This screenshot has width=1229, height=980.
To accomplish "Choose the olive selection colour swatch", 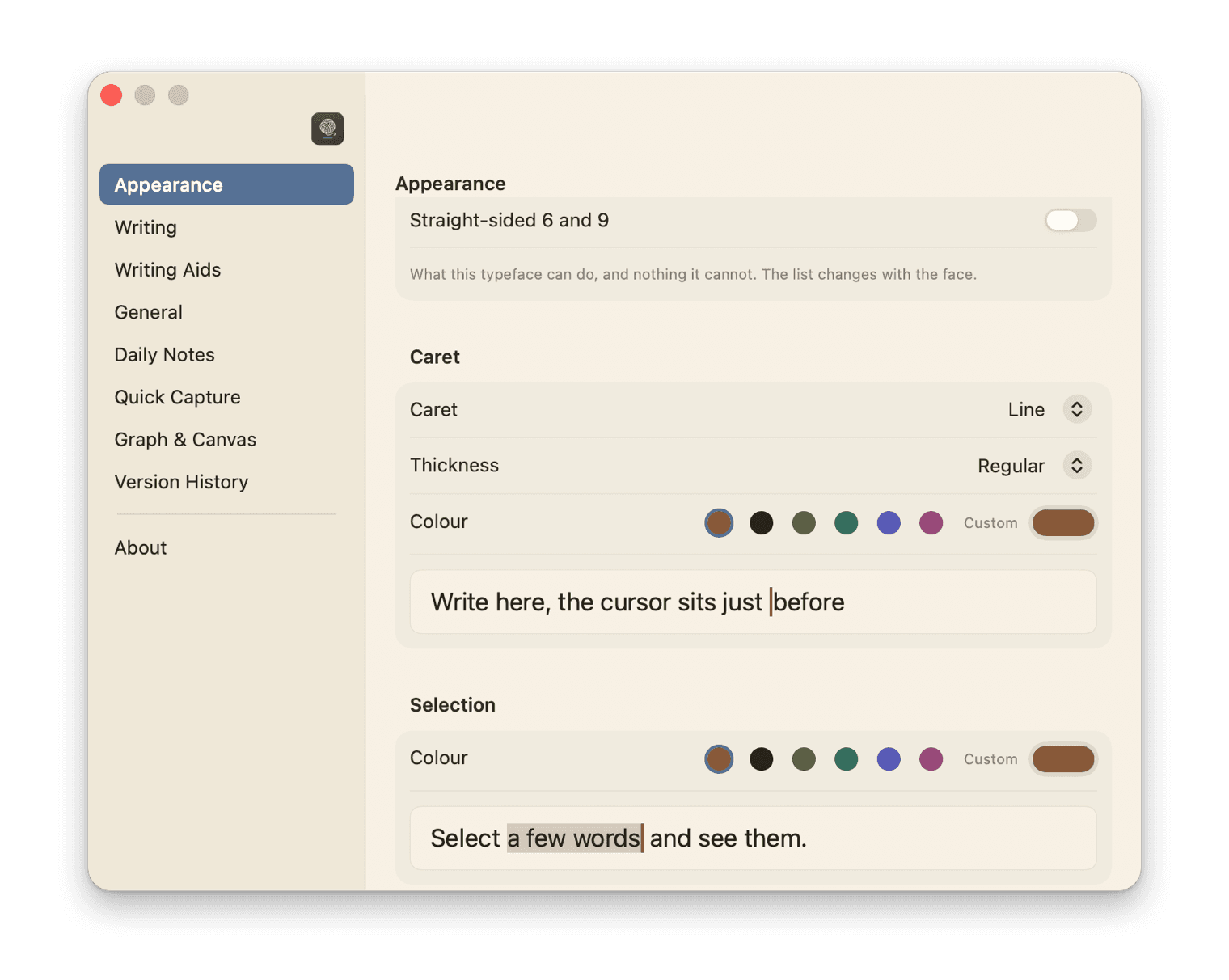I will pyautogui.click(x=804, y=759).
